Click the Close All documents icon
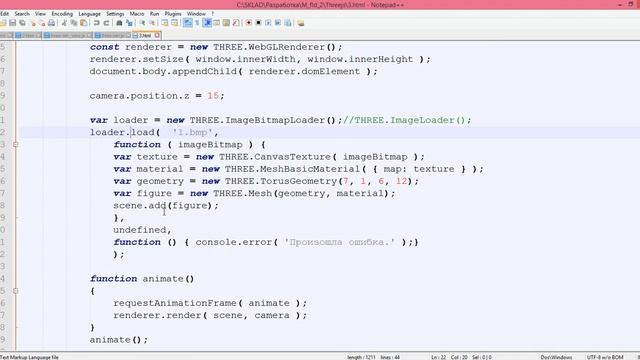The height and width of the screenshot is (360, 640). [42, 23]
